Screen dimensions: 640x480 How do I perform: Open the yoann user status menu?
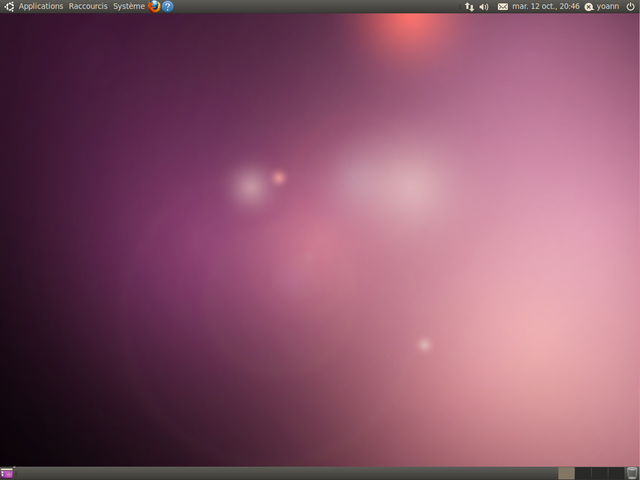602,7
